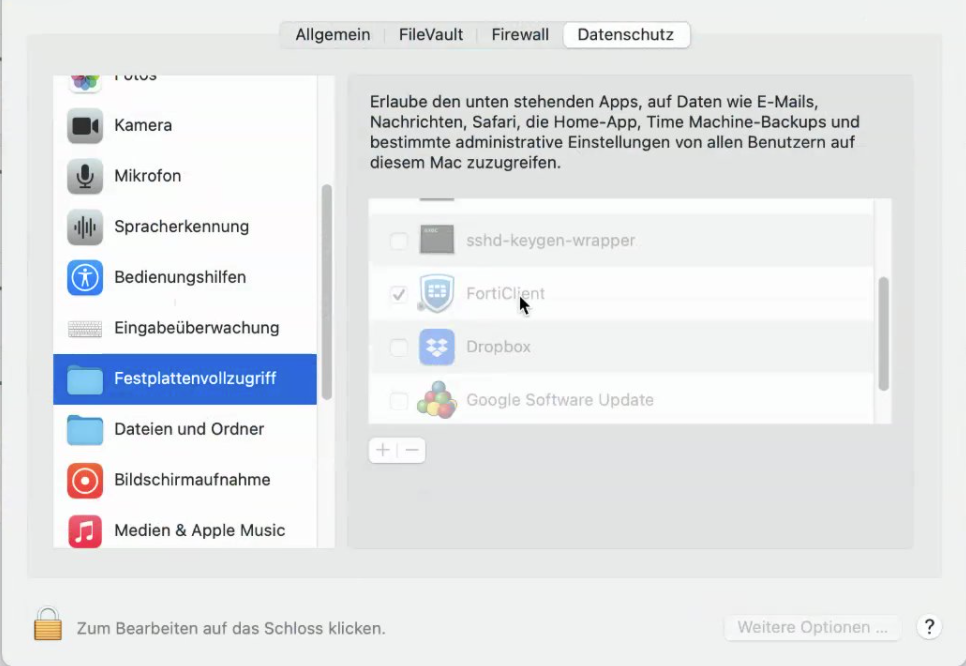Click the question mark help button

(x=929, y=627)
